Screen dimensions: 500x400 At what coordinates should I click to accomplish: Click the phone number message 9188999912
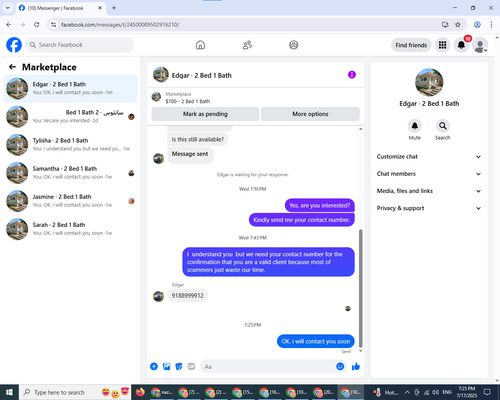pos(188,296)
